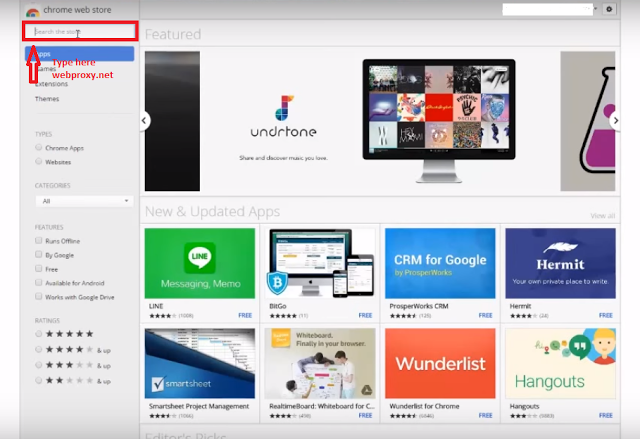Open the Extensions sidebar section
The height and width of the screenshot is (439, 640).
pyautogui.click(x=51, y=84)
